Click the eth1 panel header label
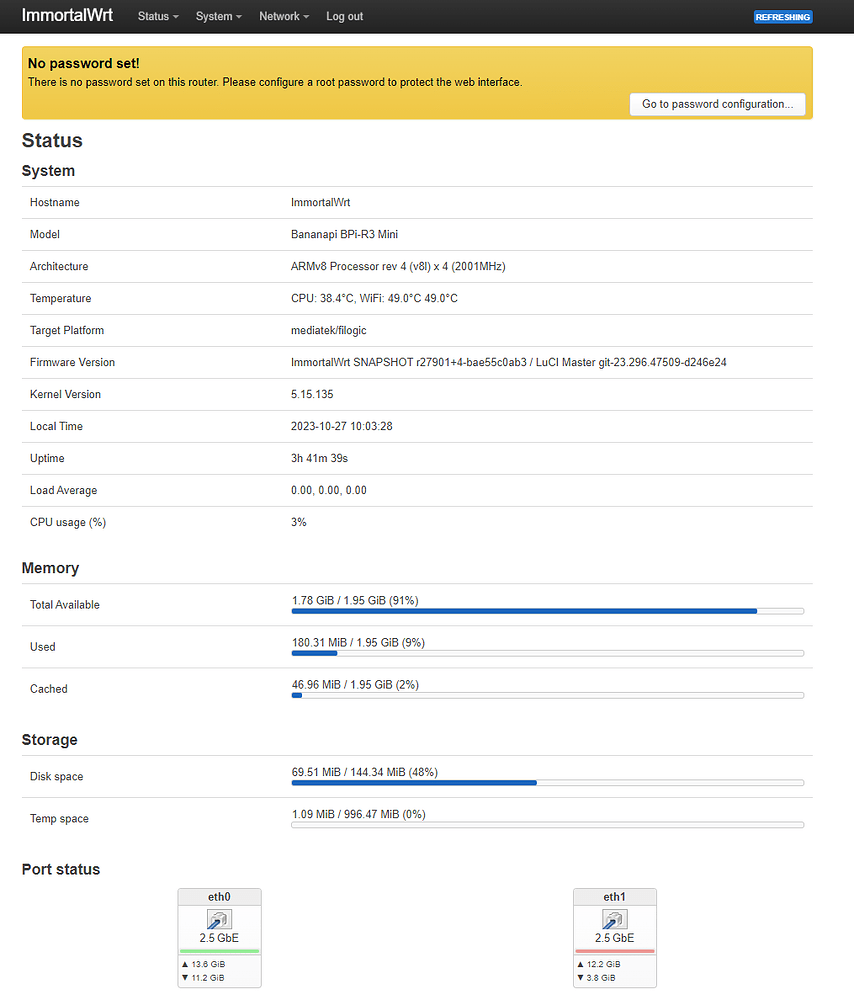Screen dimensions: 854x1000 (614, 896)
